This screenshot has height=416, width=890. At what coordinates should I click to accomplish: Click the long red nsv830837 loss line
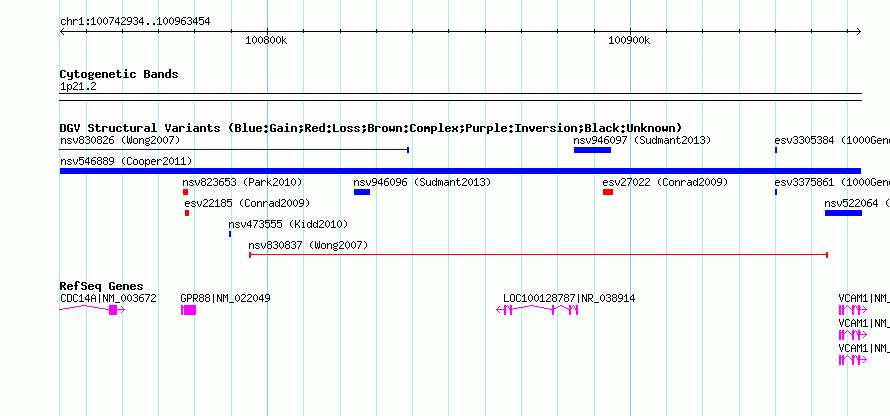coord(538,255)
